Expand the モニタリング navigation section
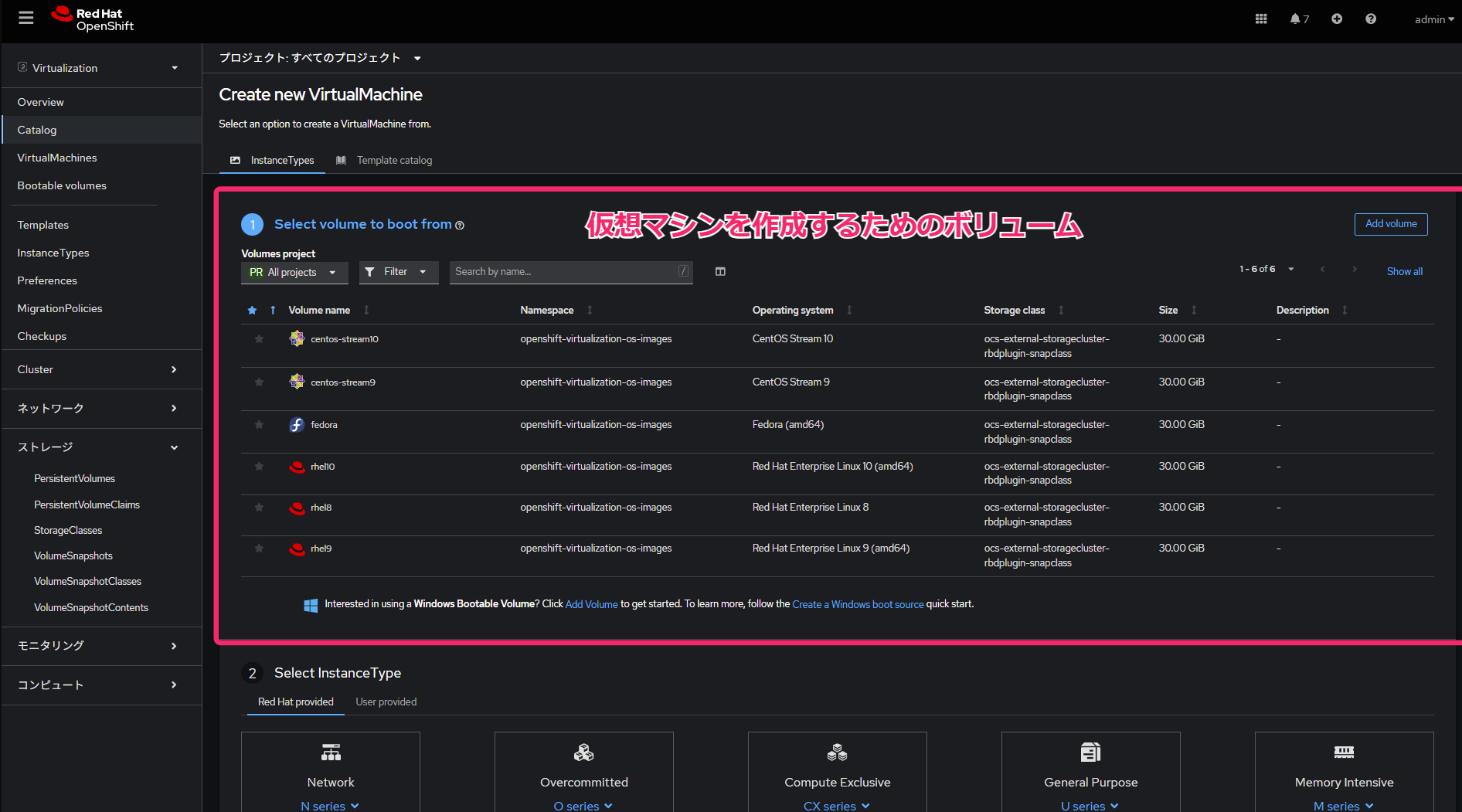1462x812 pixels. pos(100,646)
